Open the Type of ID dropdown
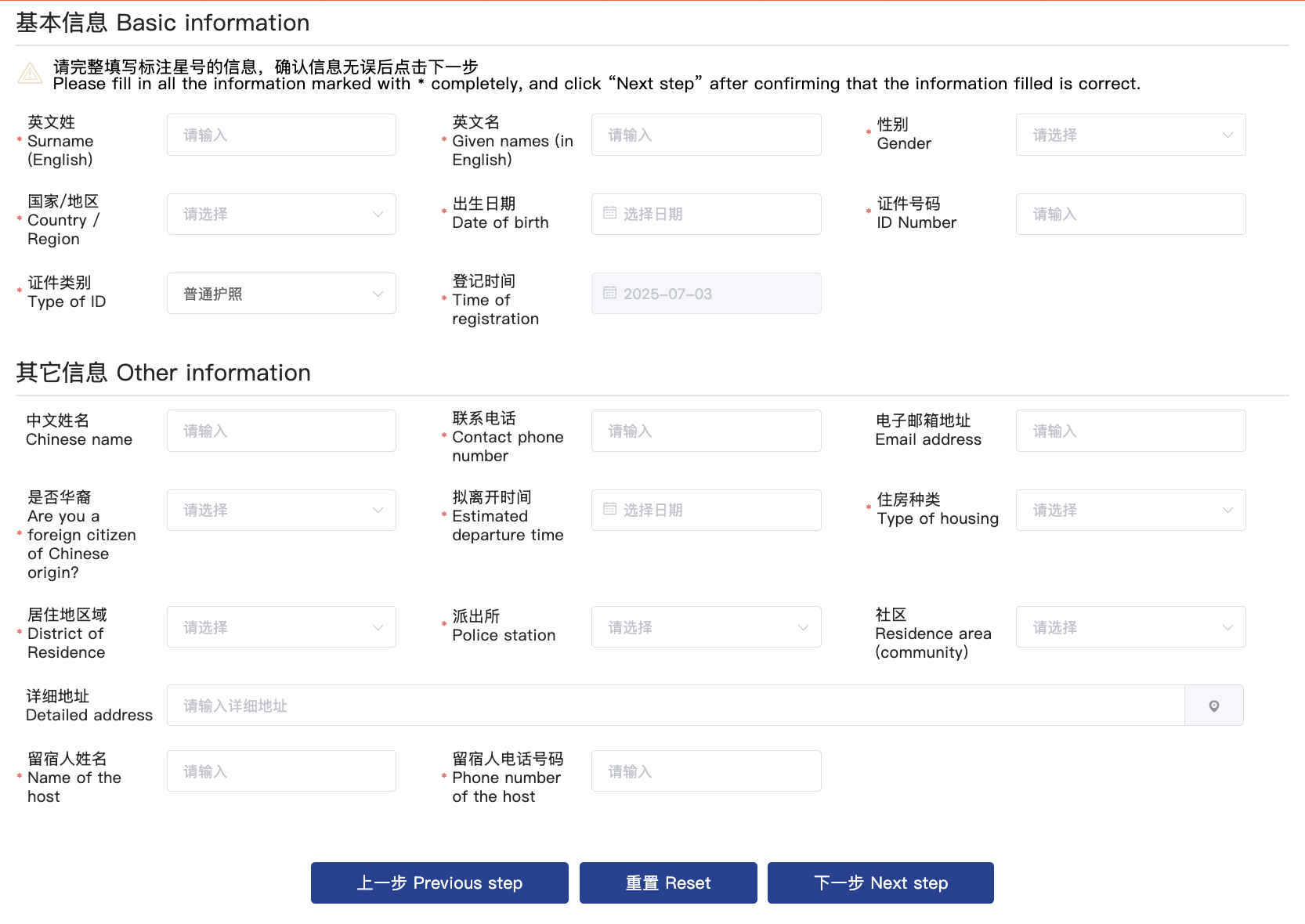This screenshot has width=1305, height=924. pos(281,294)
